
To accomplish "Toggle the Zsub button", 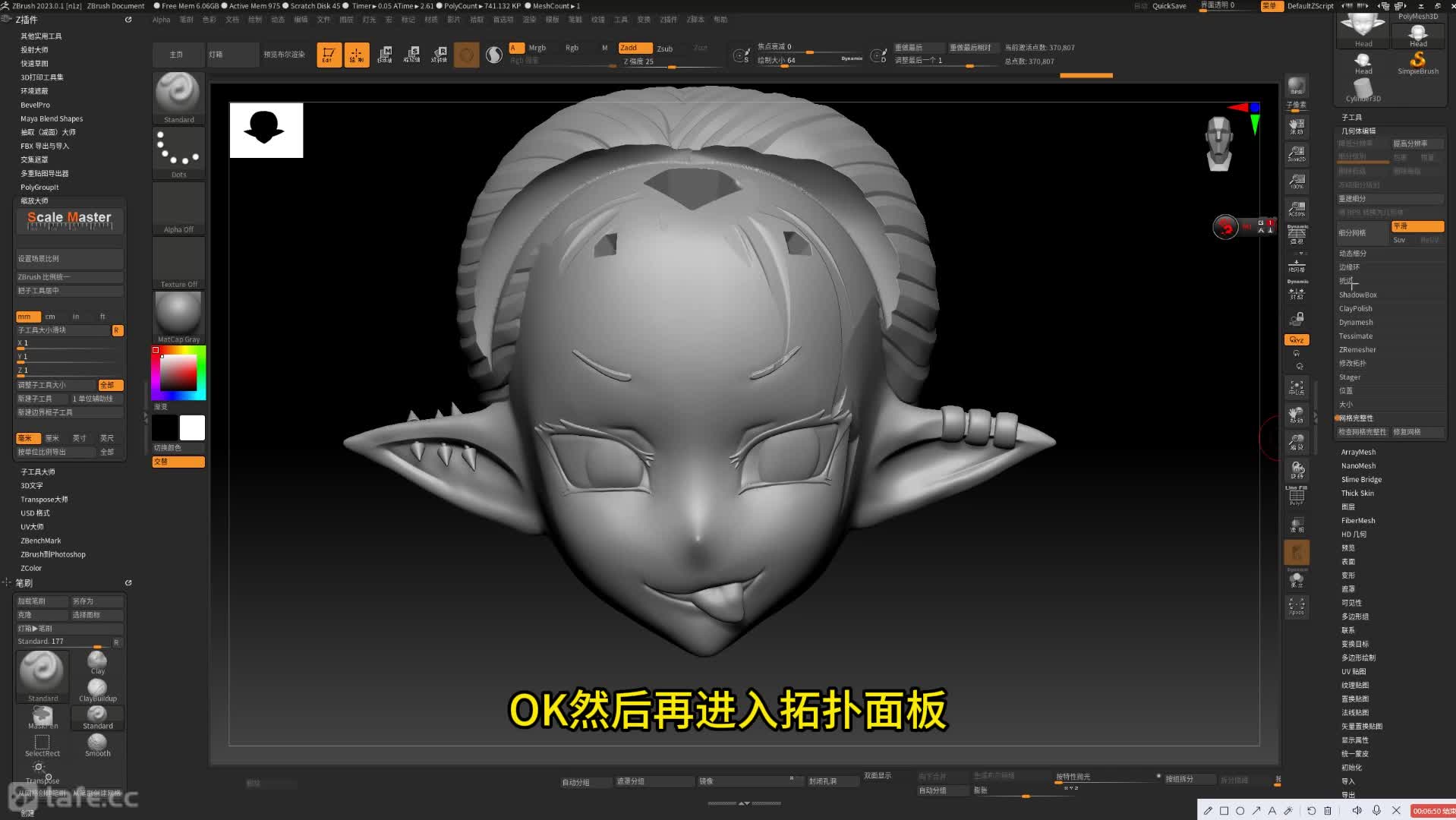I will click(665, 48).
